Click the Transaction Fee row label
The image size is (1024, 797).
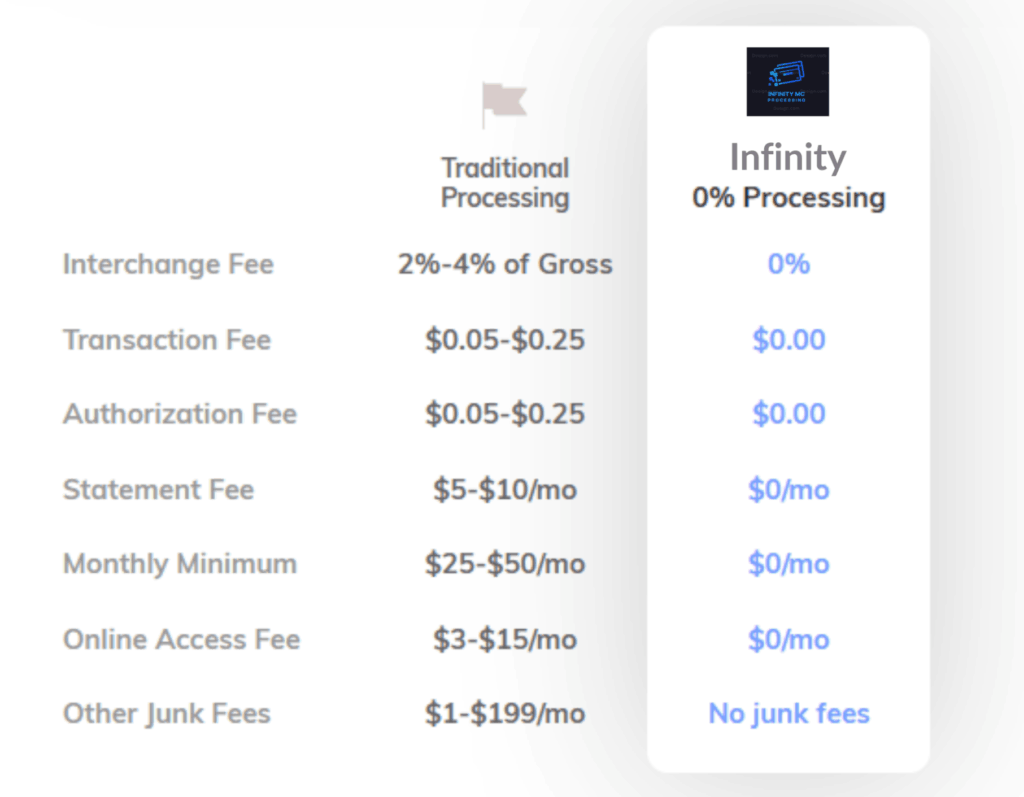[167, 340]
